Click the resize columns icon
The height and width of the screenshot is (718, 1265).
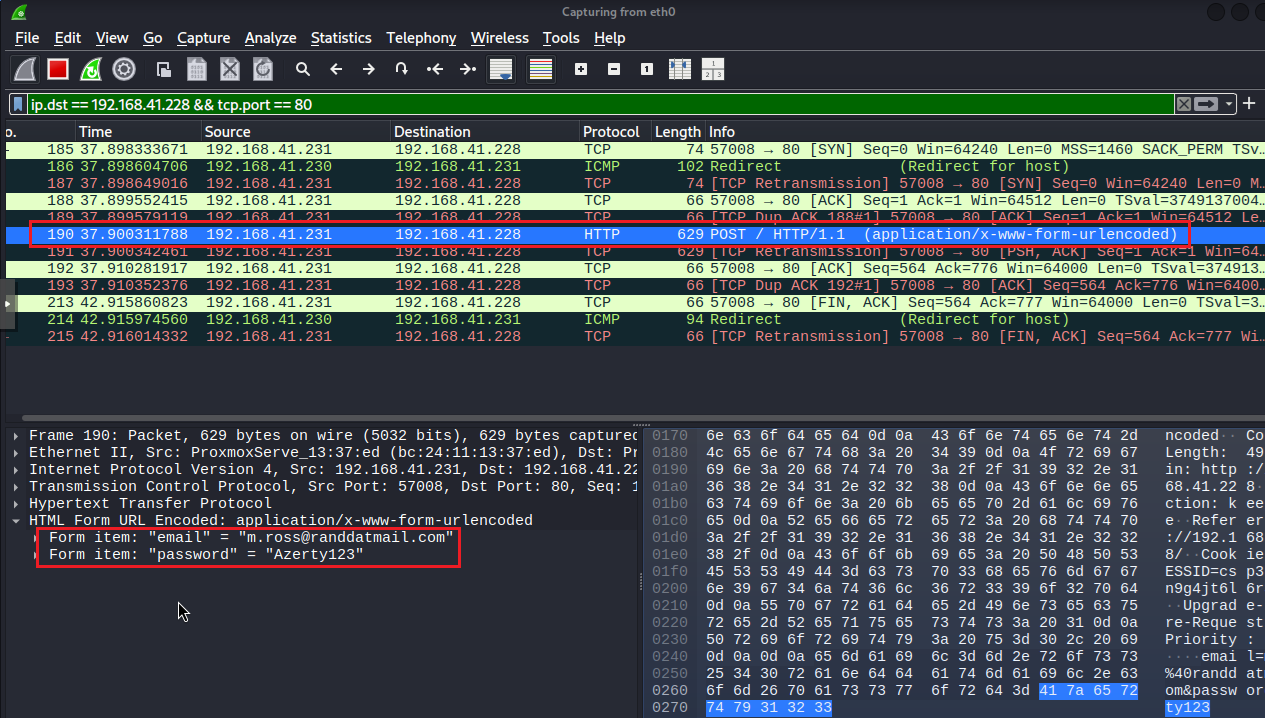click(x=680, y=69)
